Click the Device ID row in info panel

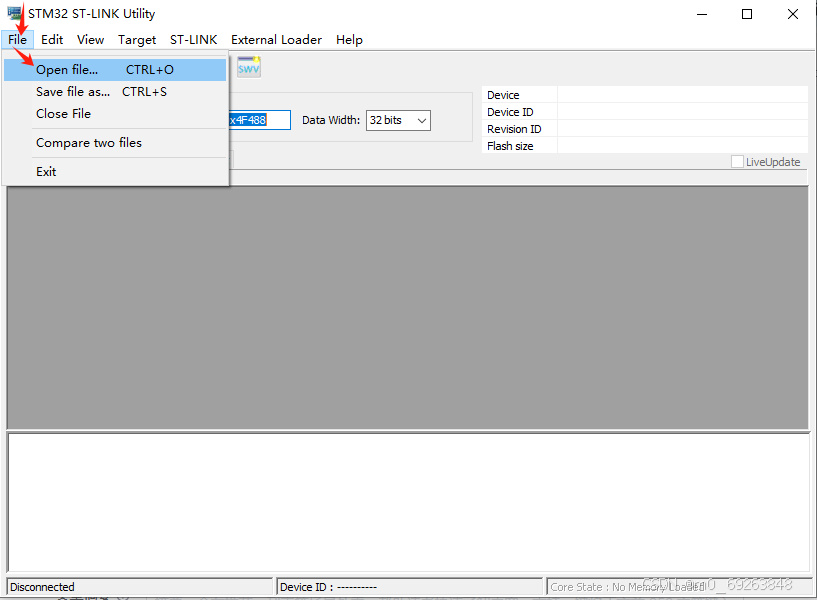tap(645, 112)
